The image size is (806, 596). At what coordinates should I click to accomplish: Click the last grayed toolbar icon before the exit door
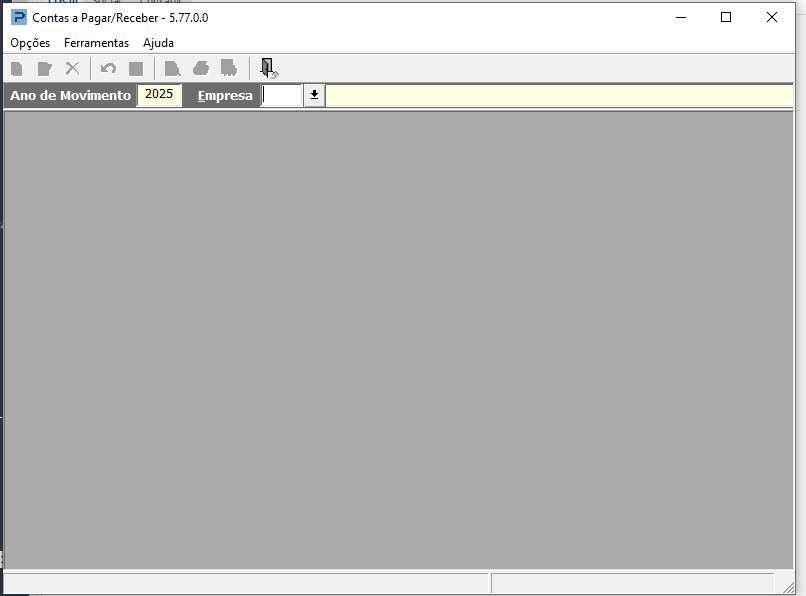point(229,68)
